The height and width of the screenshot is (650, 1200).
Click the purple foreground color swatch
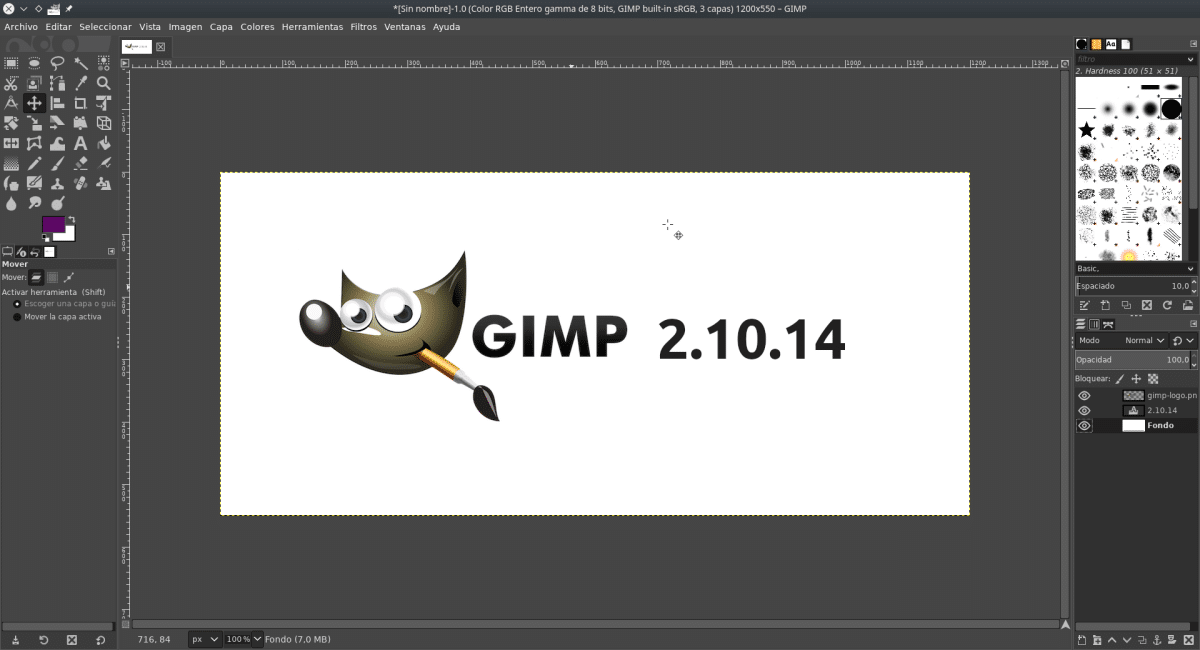(x=53, y=224)
